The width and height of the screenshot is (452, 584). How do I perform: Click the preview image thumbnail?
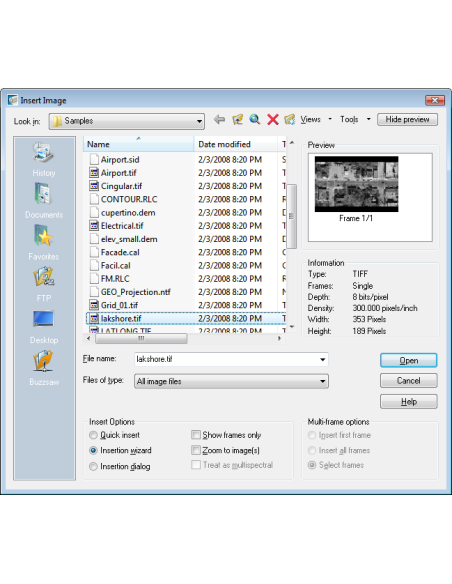[356, 184]
